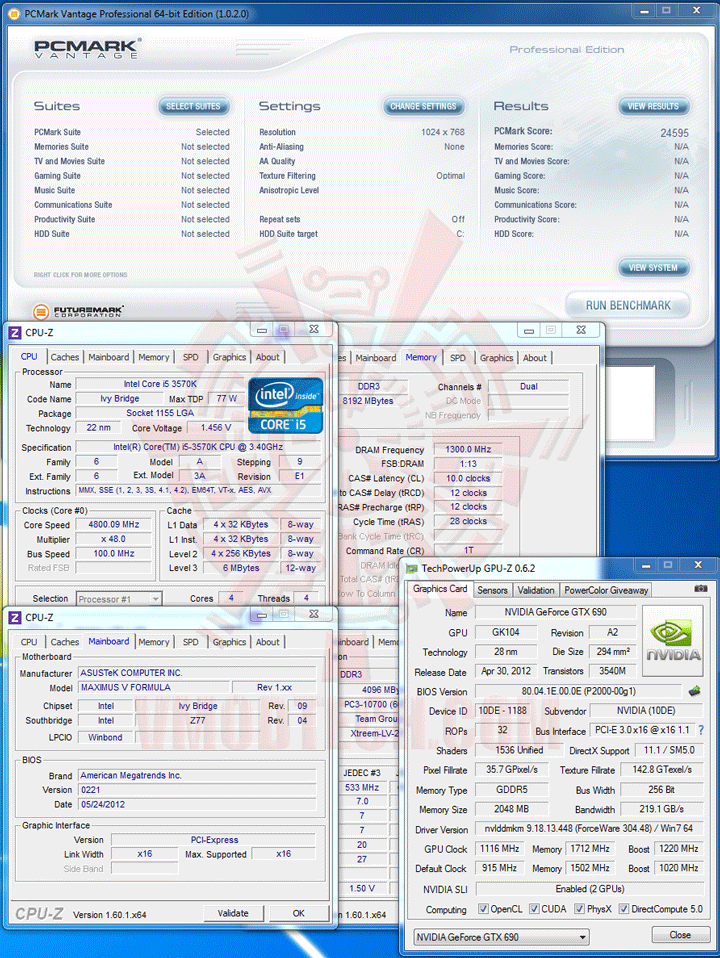The width and height of the screenshot is (720, 958).
Task: Click the DRAM Frequency field 1300.0 MHz
Action: (x=468, y=449)
